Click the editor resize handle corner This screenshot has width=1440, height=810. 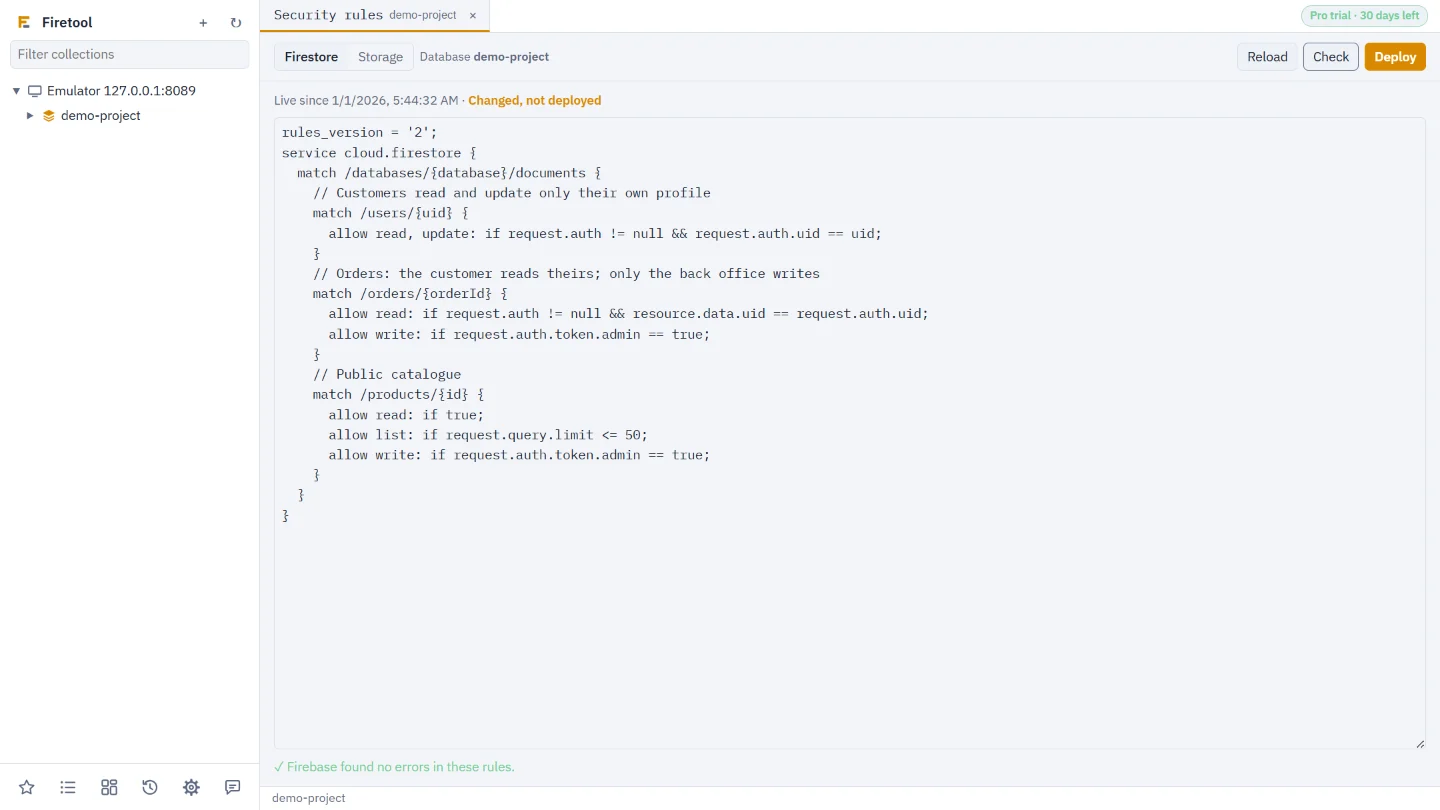coord(1419,743)
